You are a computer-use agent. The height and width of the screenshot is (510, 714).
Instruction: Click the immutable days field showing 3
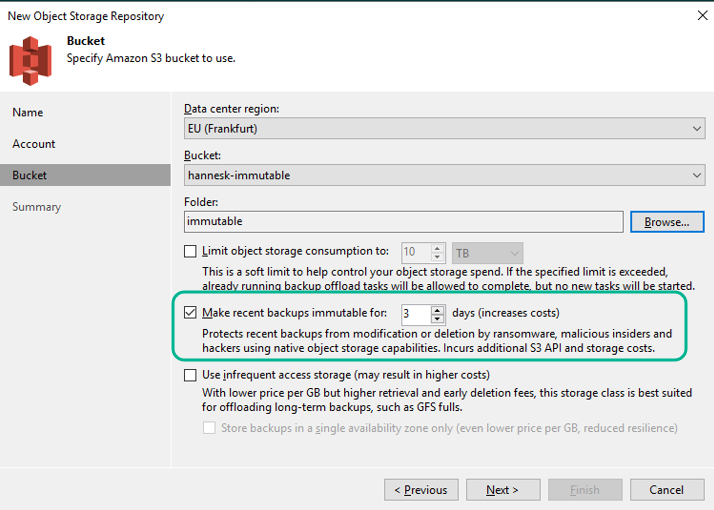click(x=415, y=314)
